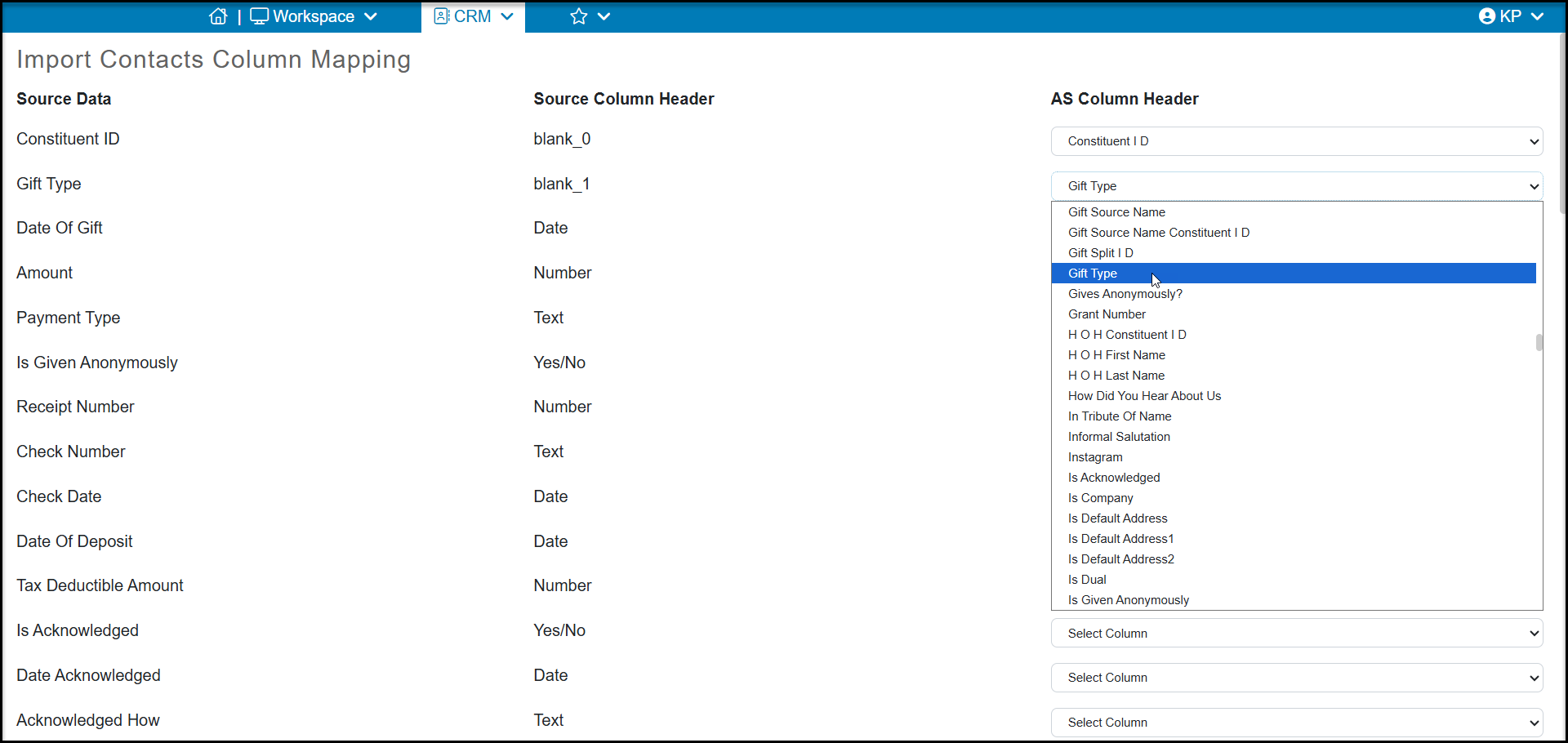Choose Instagram option
This screenshot has width=1568, height=743.
(x=1294, y=457)
